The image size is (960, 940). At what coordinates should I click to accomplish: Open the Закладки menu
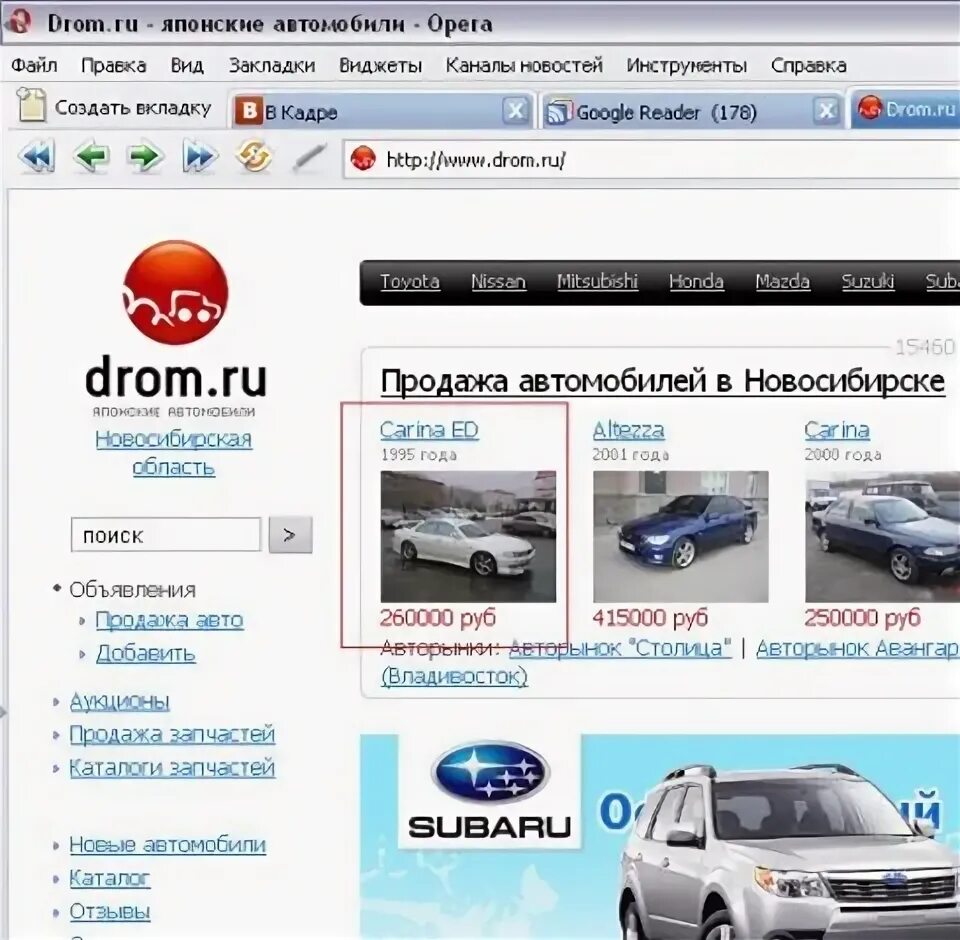272,66
